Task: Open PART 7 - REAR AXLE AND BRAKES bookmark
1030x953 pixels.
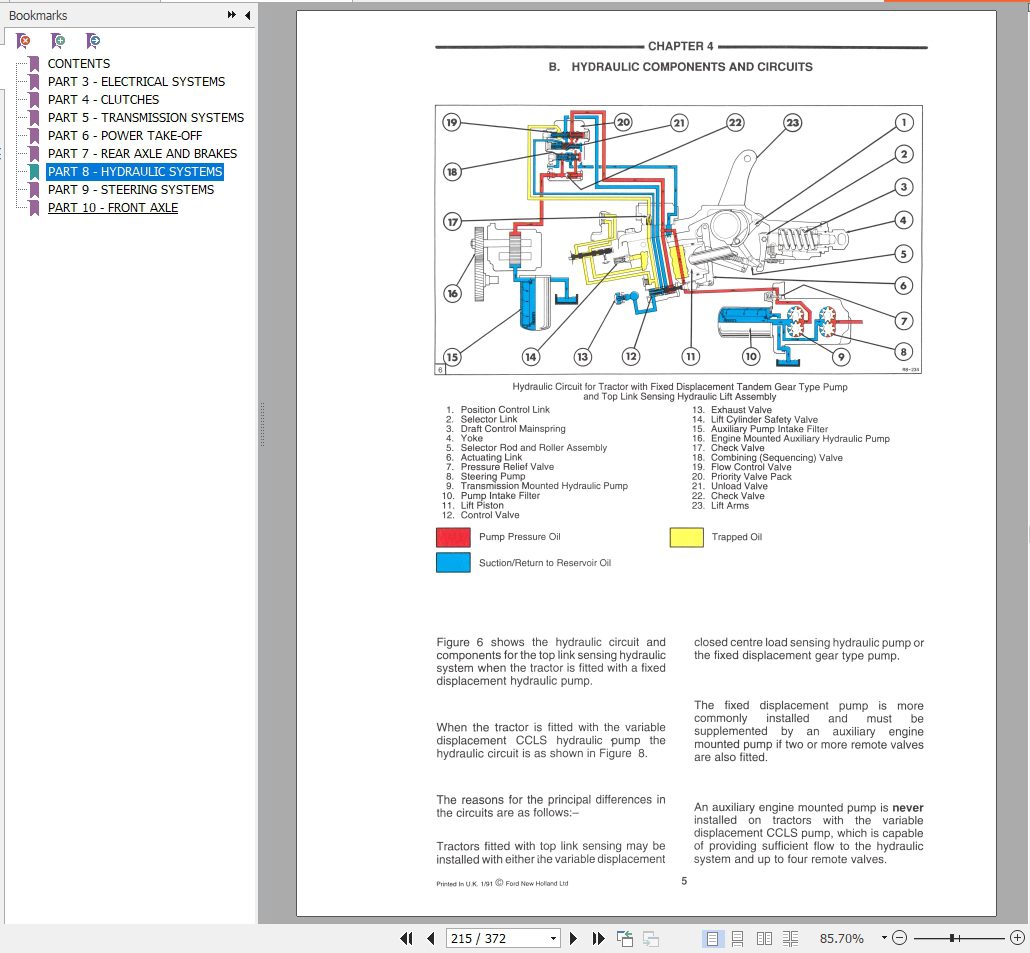Action: [x=143, y=154]
